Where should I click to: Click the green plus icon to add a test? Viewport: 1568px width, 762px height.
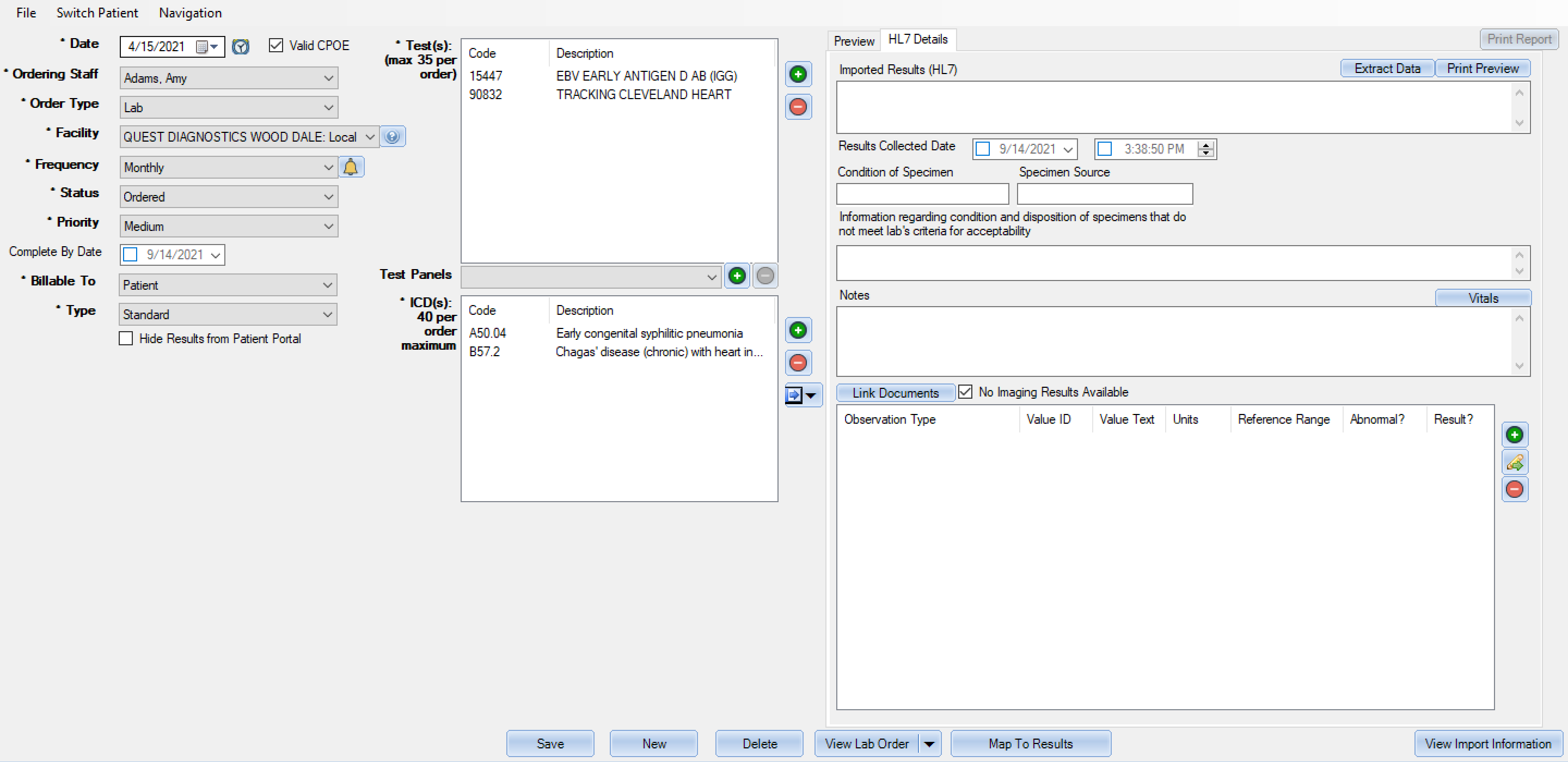799,74
